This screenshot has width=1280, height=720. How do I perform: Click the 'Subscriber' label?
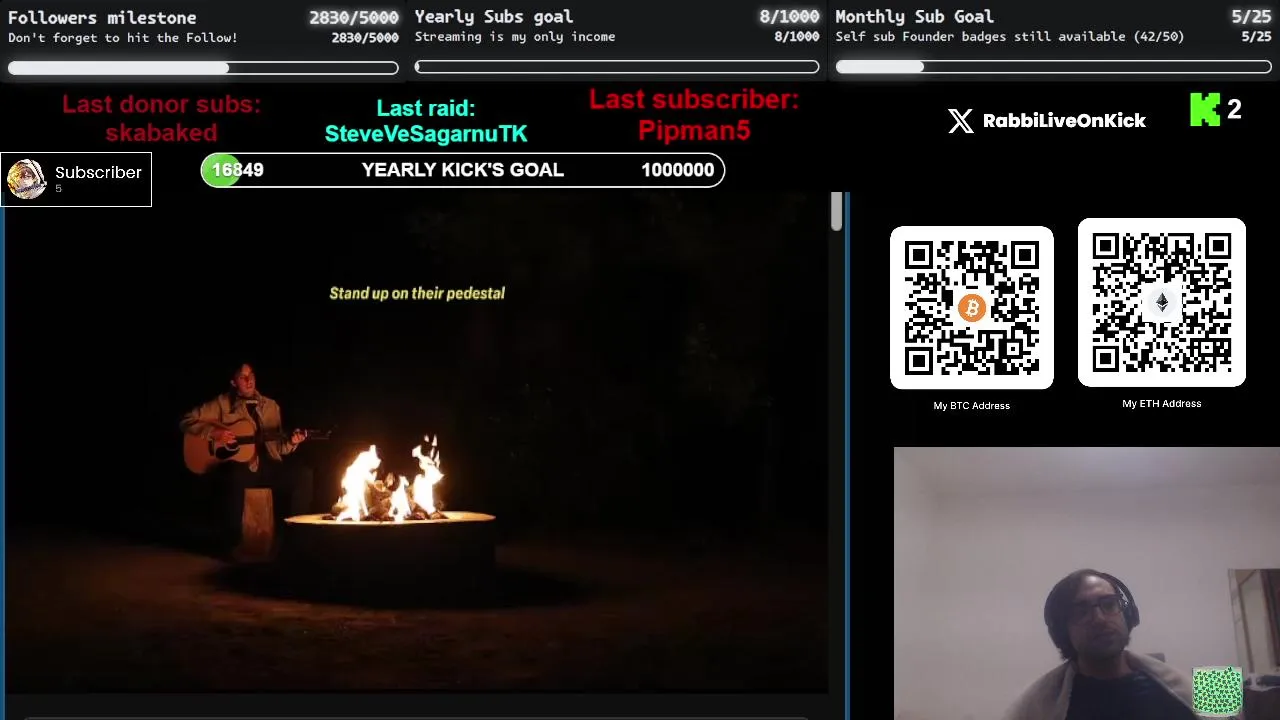click(98, 172)
